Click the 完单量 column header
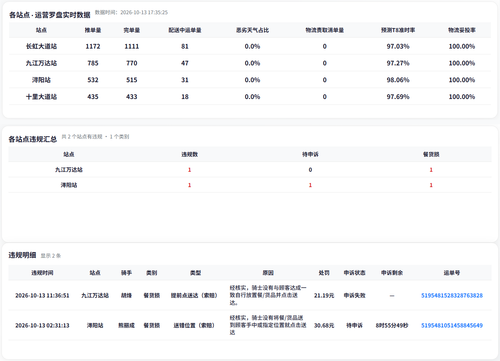This screenshot has width=500, height=361. (x=132, y=30)
